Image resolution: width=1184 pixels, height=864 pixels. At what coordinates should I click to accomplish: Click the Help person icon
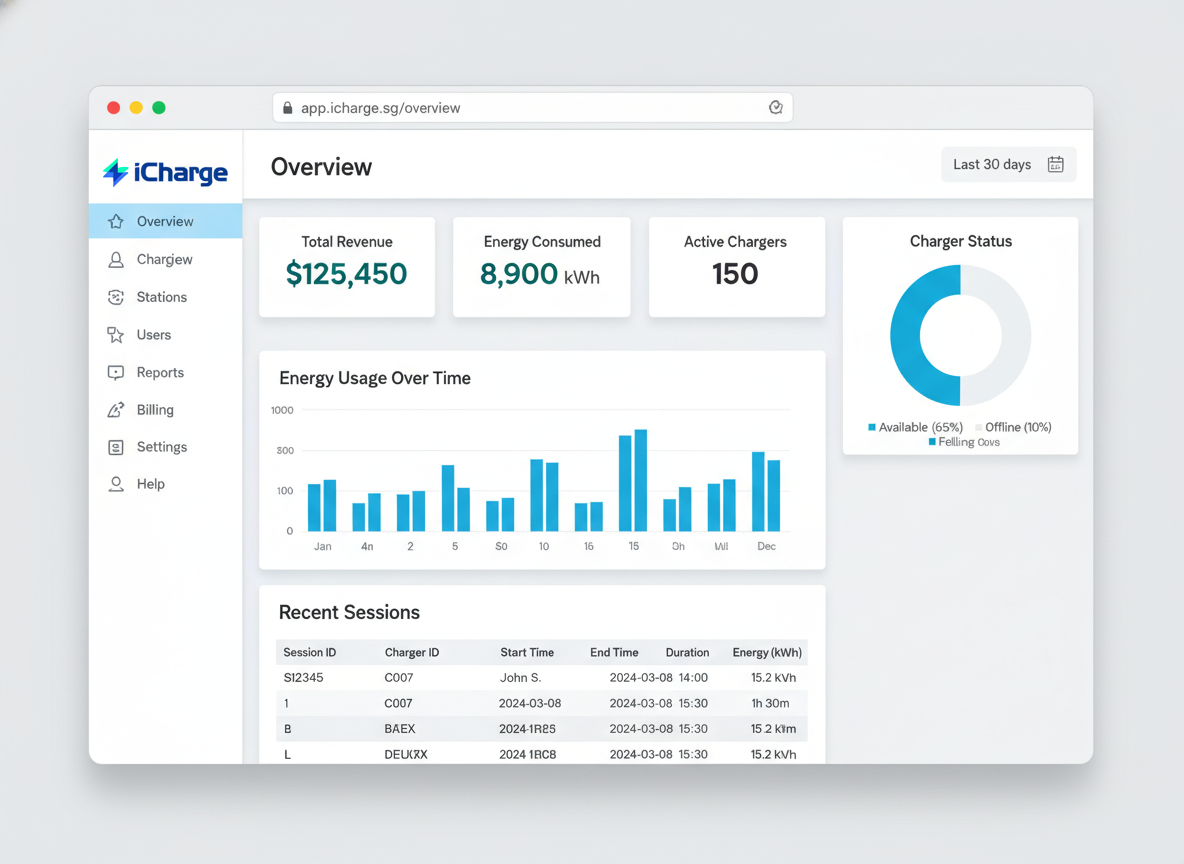pyautogui.click(x=116, y=484)
